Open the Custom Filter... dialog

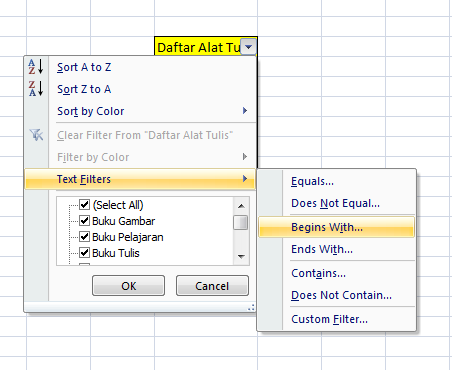[x=336, y=319]
